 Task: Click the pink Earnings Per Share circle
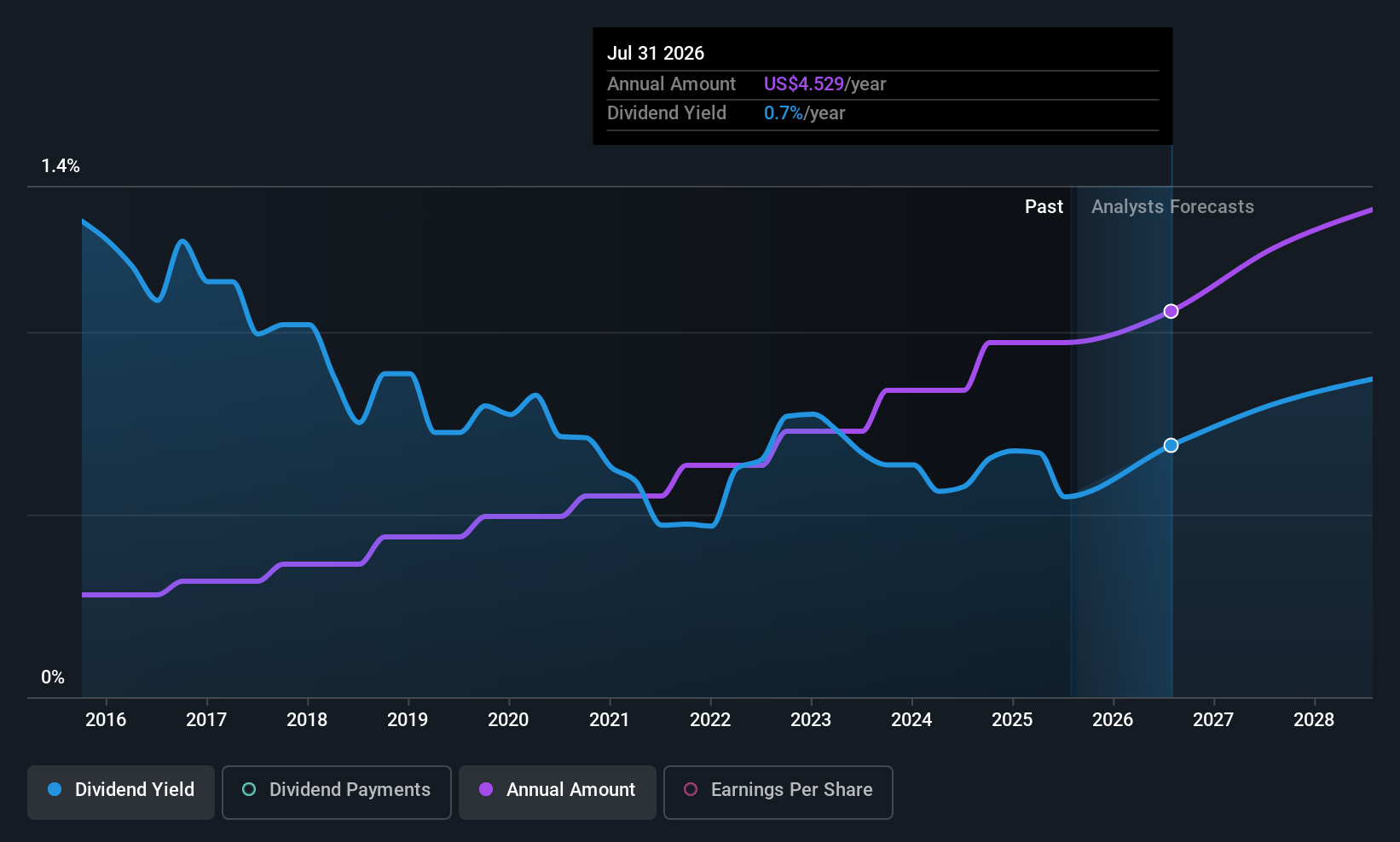point(691,790)
